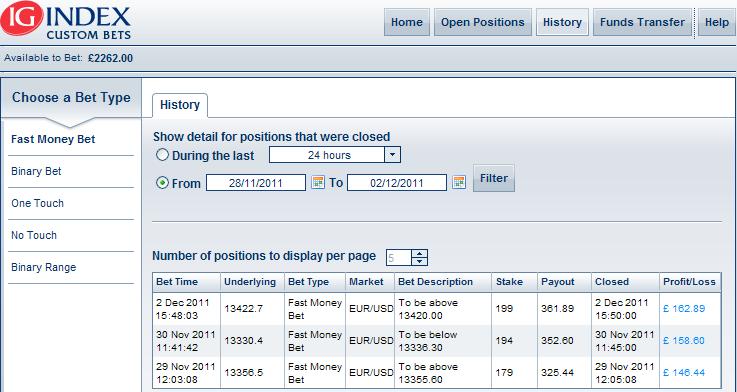Click the 'Choose a Bet Type' panel header

(71, 98)
